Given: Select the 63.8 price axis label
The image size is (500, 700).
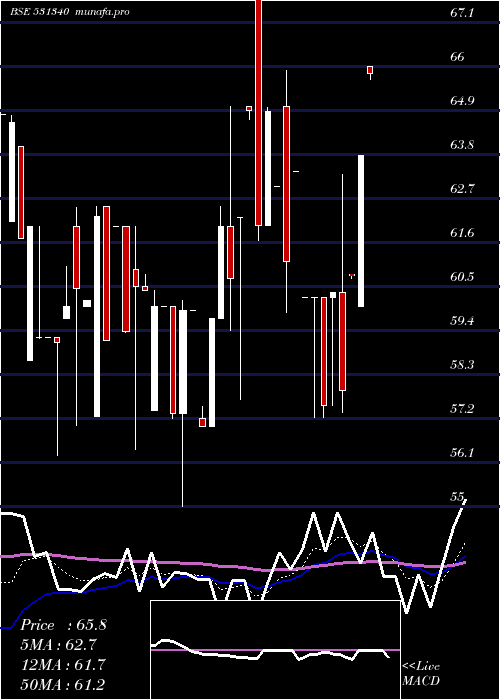Looking at the screenshot, I should [x=462, y=145].
